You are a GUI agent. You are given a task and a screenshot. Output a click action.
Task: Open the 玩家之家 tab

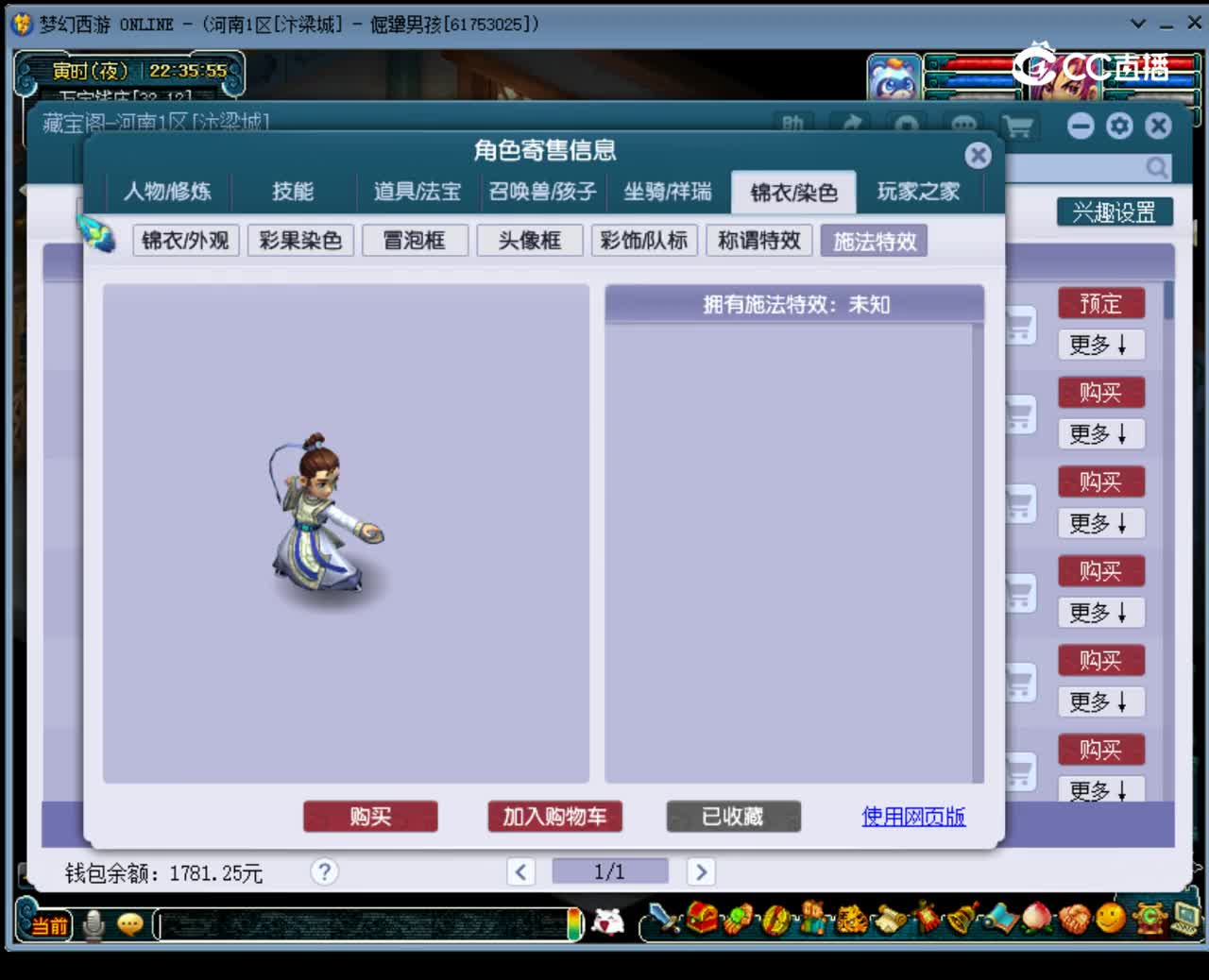[x=918, y=192]
